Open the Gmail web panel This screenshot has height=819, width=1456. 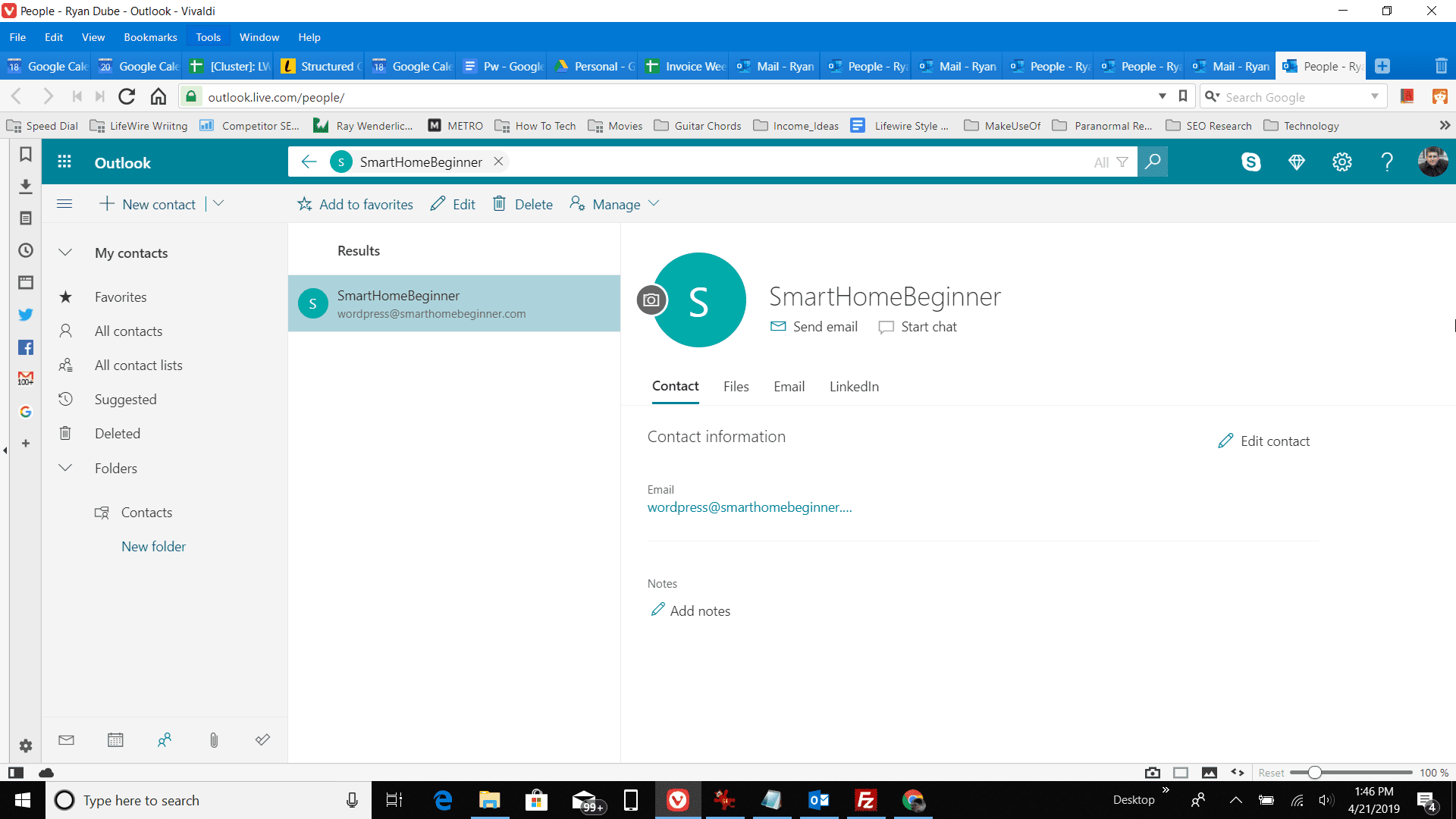point(25,378)
